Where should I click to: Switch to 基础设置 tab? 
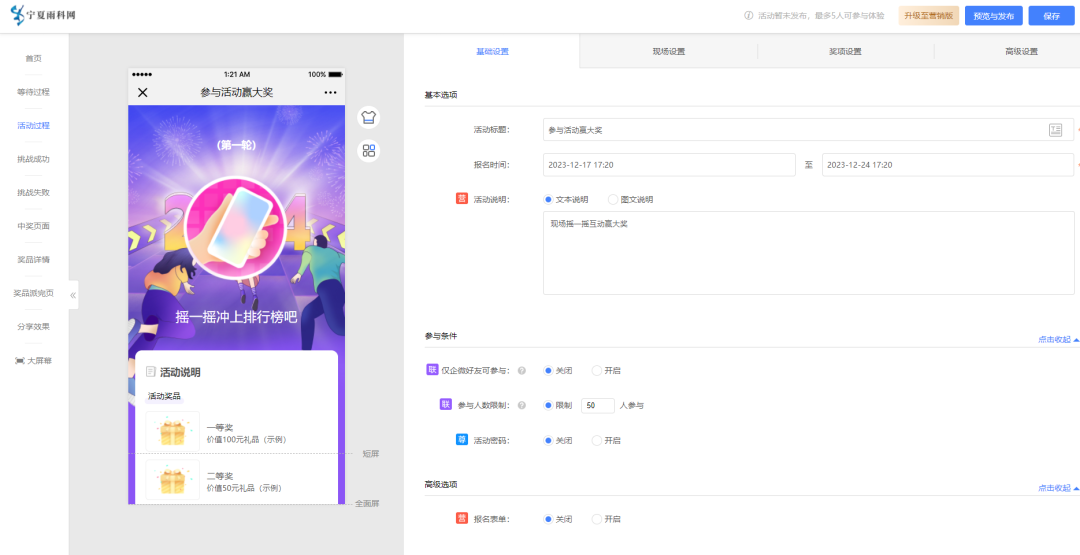click(492, 51)
